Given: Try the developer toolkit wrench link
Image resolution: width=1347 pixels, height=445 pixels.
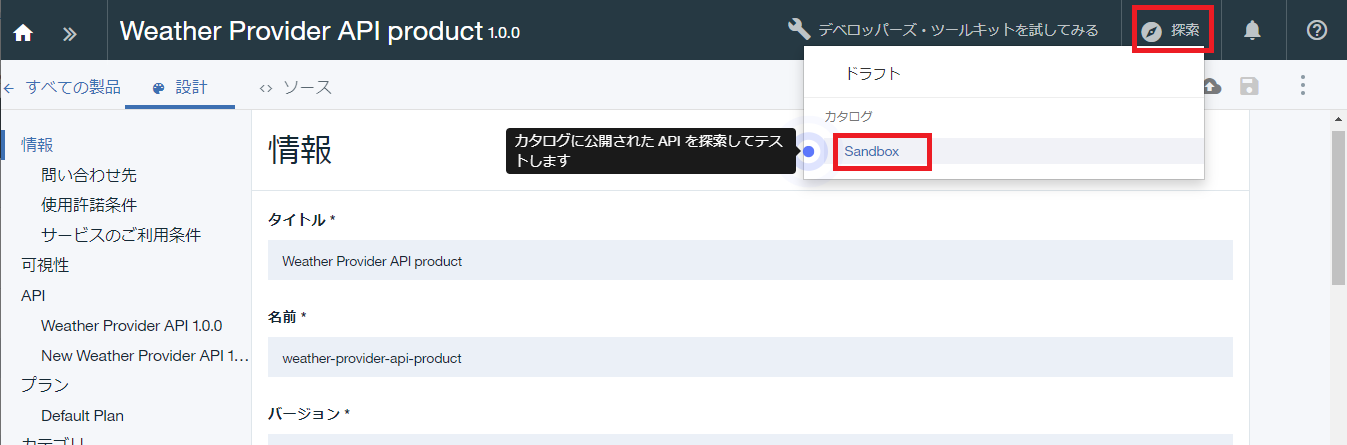Looking at the screenshot, I should 943,30.
